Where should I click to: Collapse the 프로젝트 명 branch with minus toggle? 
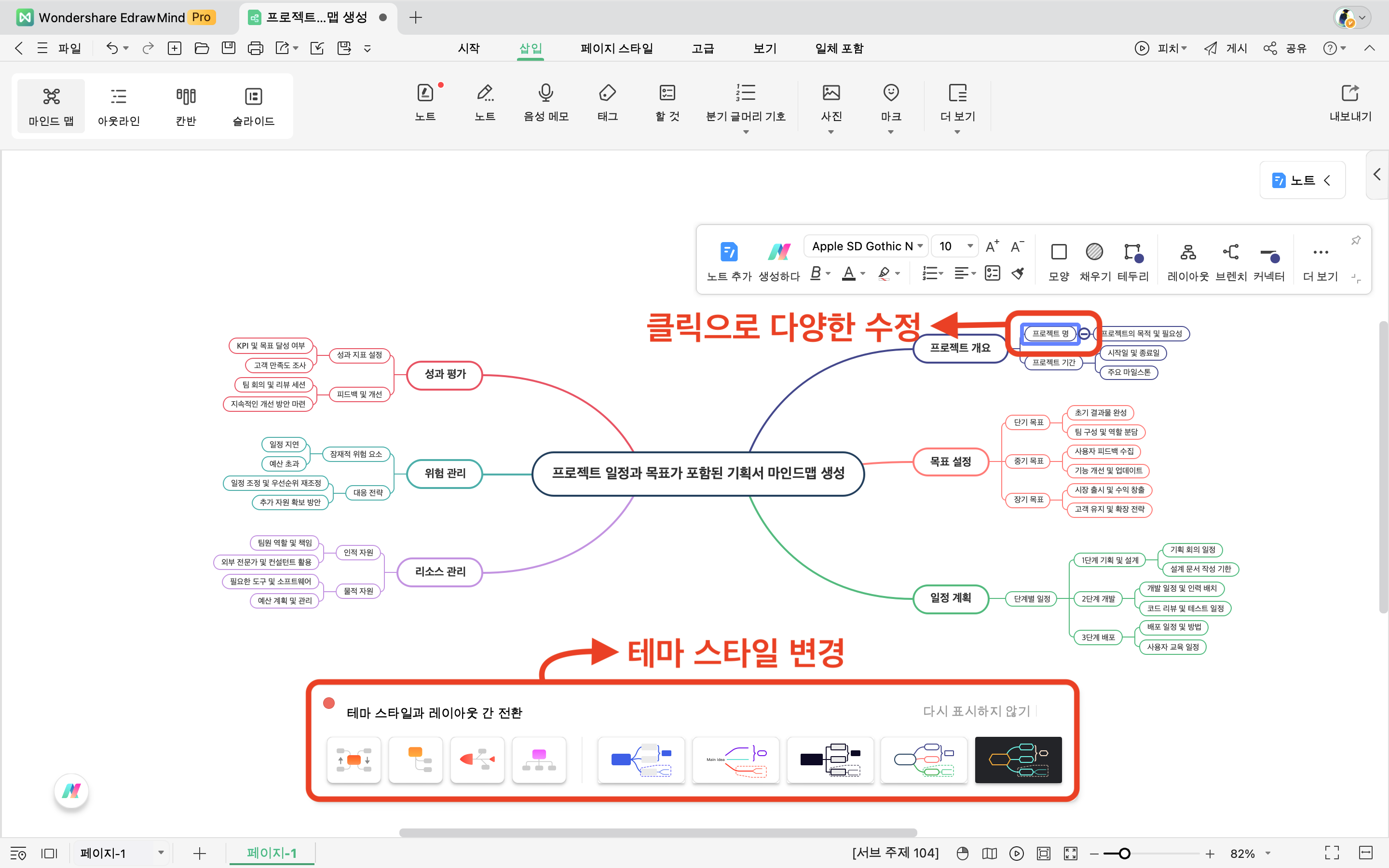[1084, 334]
